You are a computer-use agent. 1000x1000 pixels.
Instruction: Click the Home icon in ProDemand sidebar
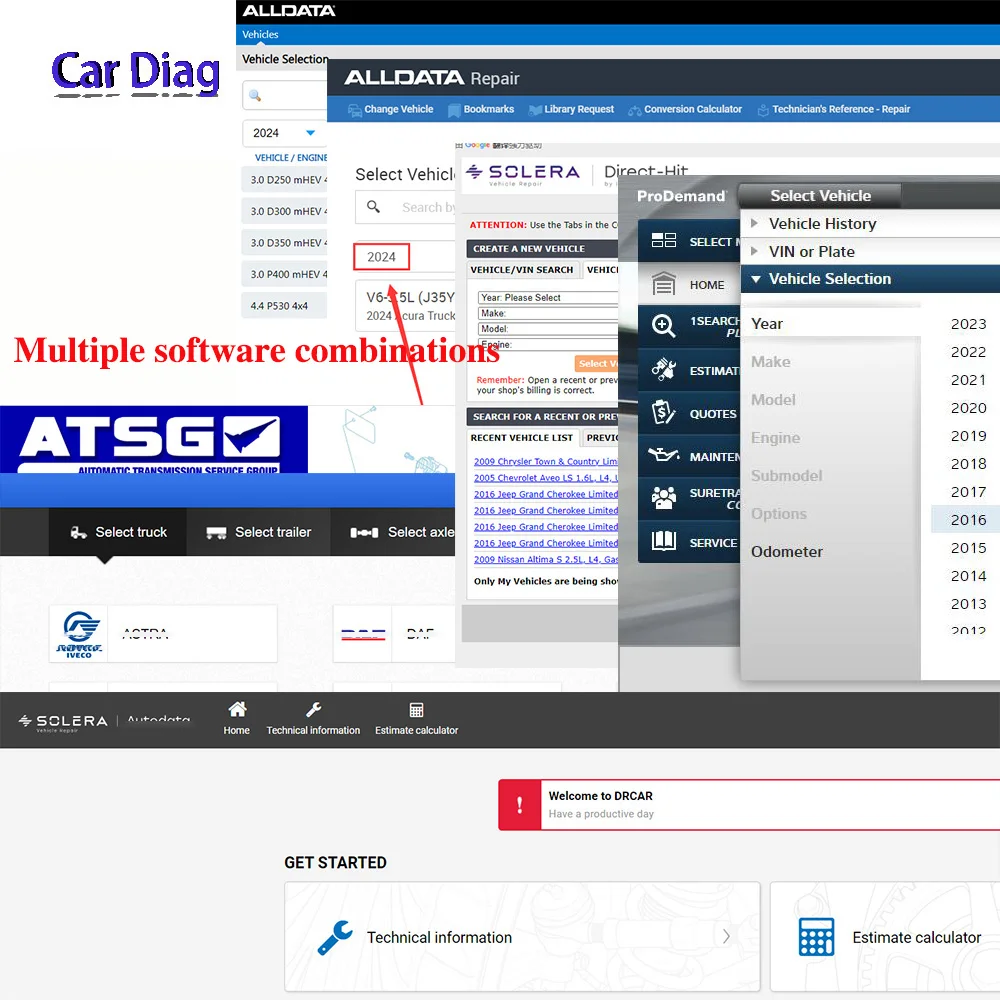664,284
